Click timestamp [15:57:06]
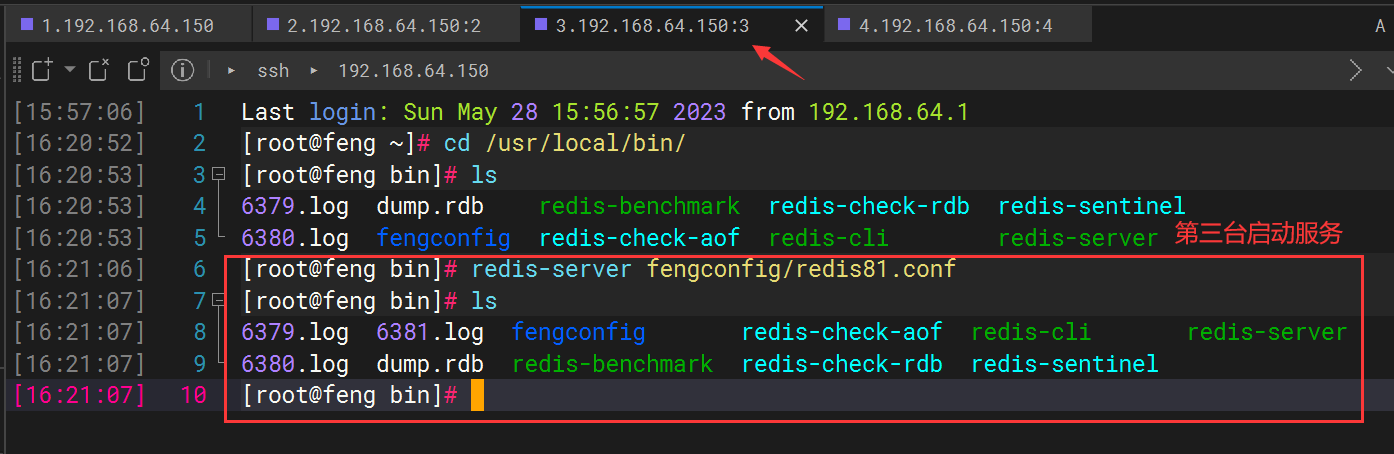Screen dimensions: 1394x454 pos(79,112)
